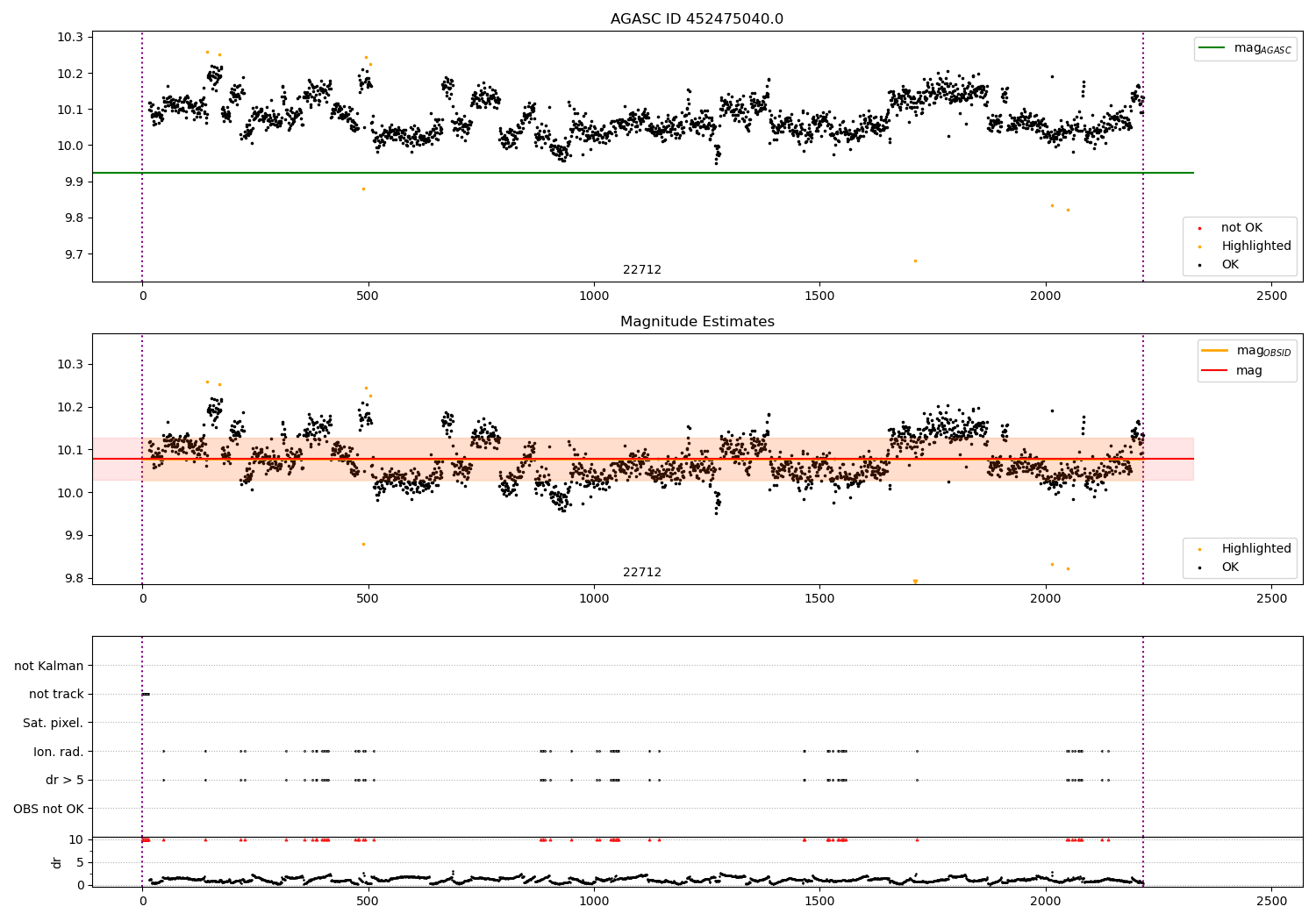The image size is (1316, 921).
Task: Click the 'Magnitude Estimates' plot title
Action: click(697, 322)
